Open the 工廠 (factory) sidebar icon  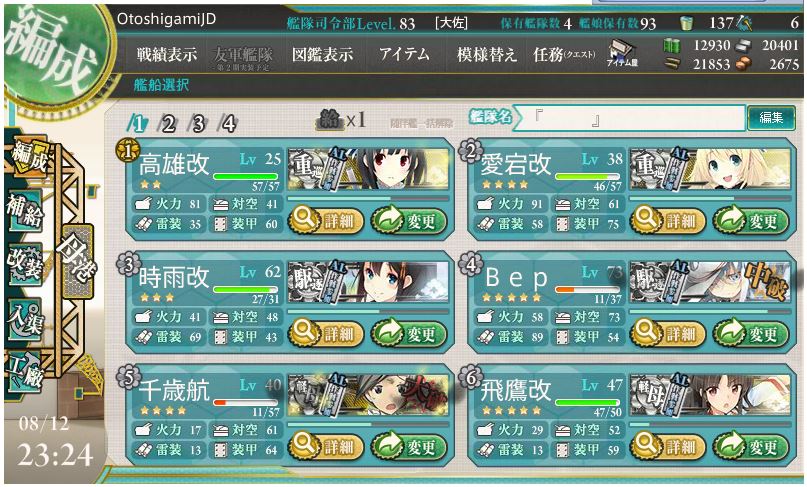(24, 372)
